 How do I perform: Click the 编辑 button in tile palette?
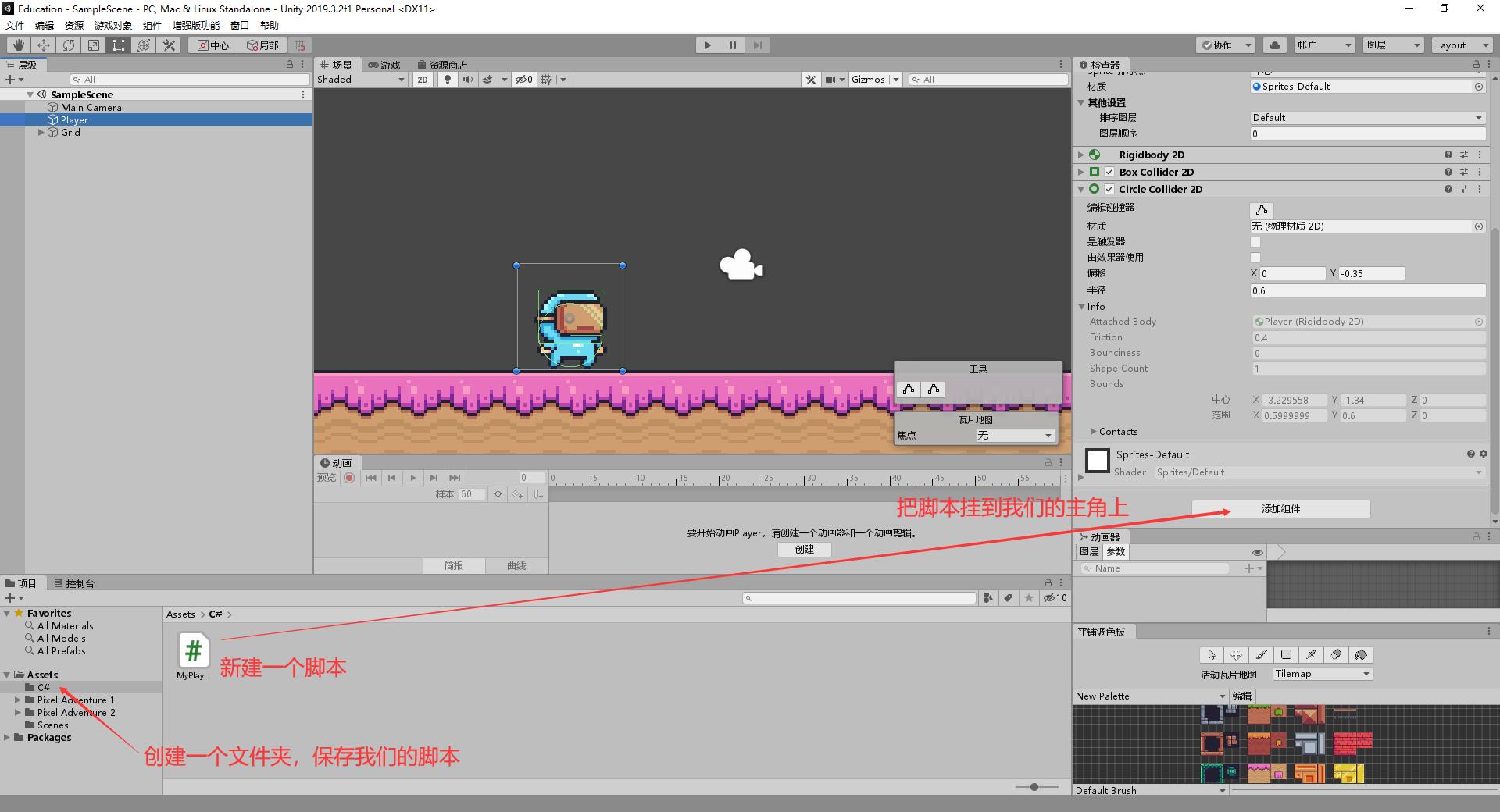1242,696
